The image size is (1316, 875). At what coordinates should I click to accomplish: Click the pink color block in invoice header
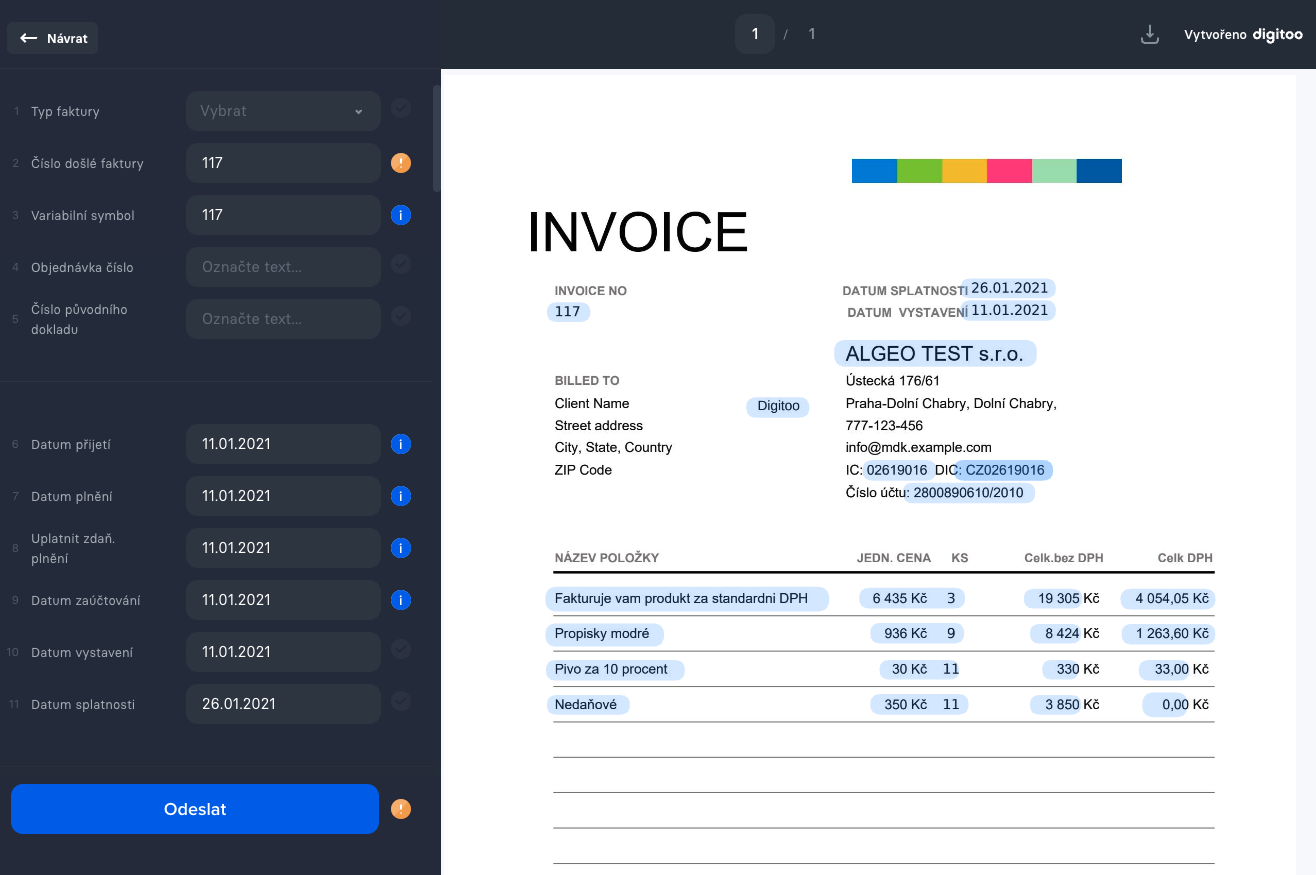tap(1009, 171)
